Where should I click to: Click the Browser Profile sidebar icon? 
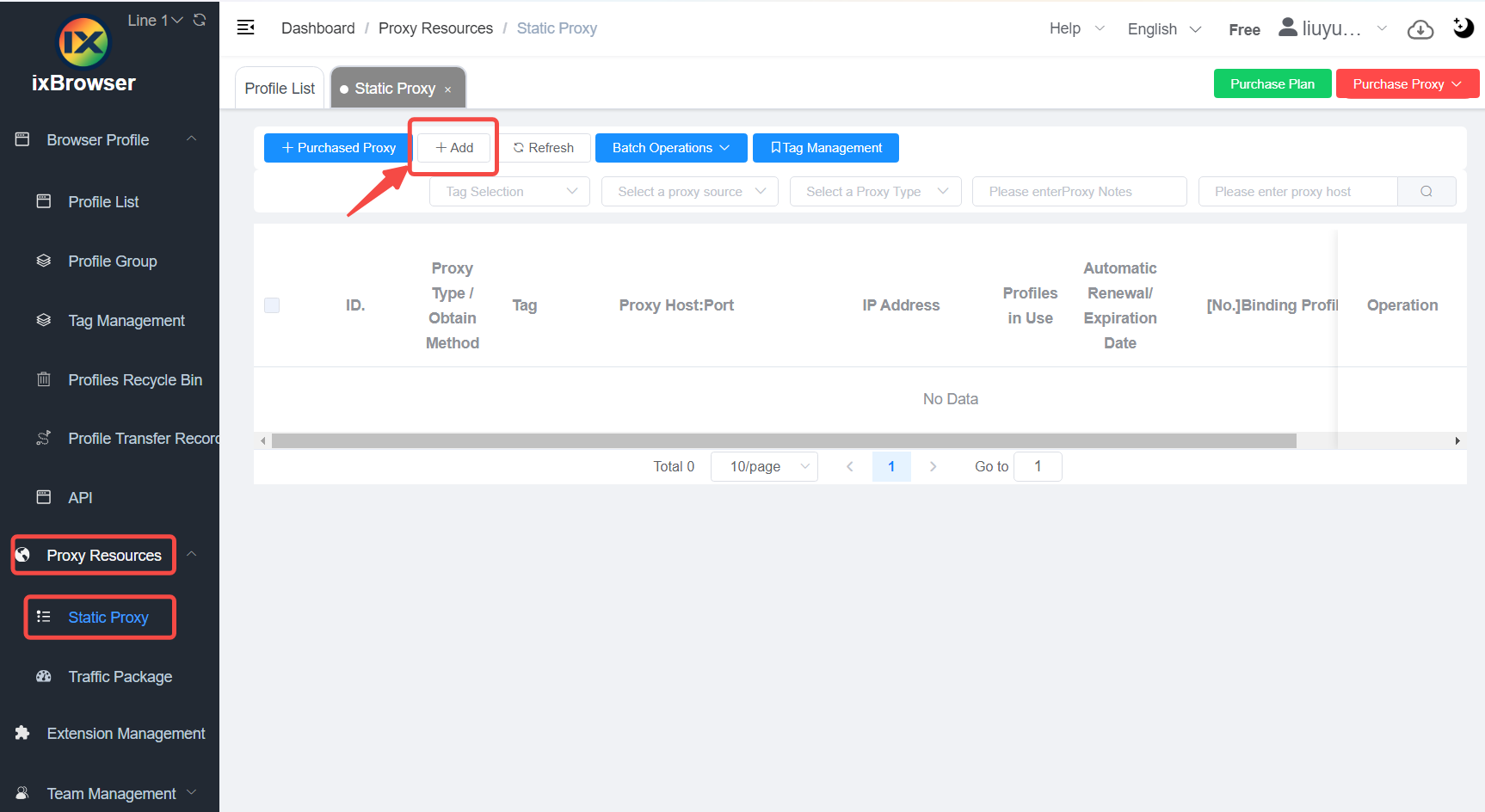[x=22, y=139]
